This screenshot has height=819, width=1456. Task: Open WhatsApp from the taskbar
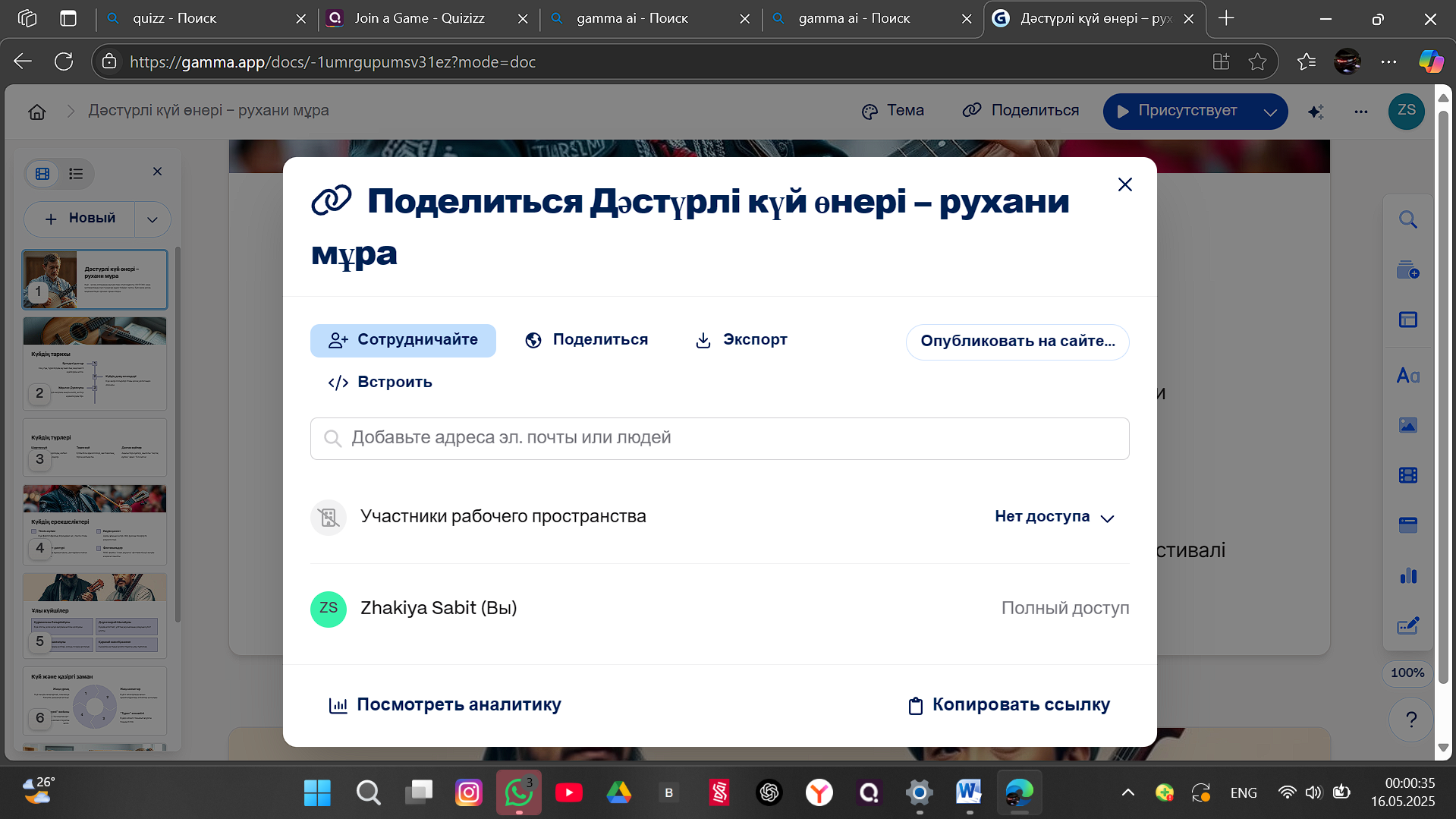[x=519, y=792]
